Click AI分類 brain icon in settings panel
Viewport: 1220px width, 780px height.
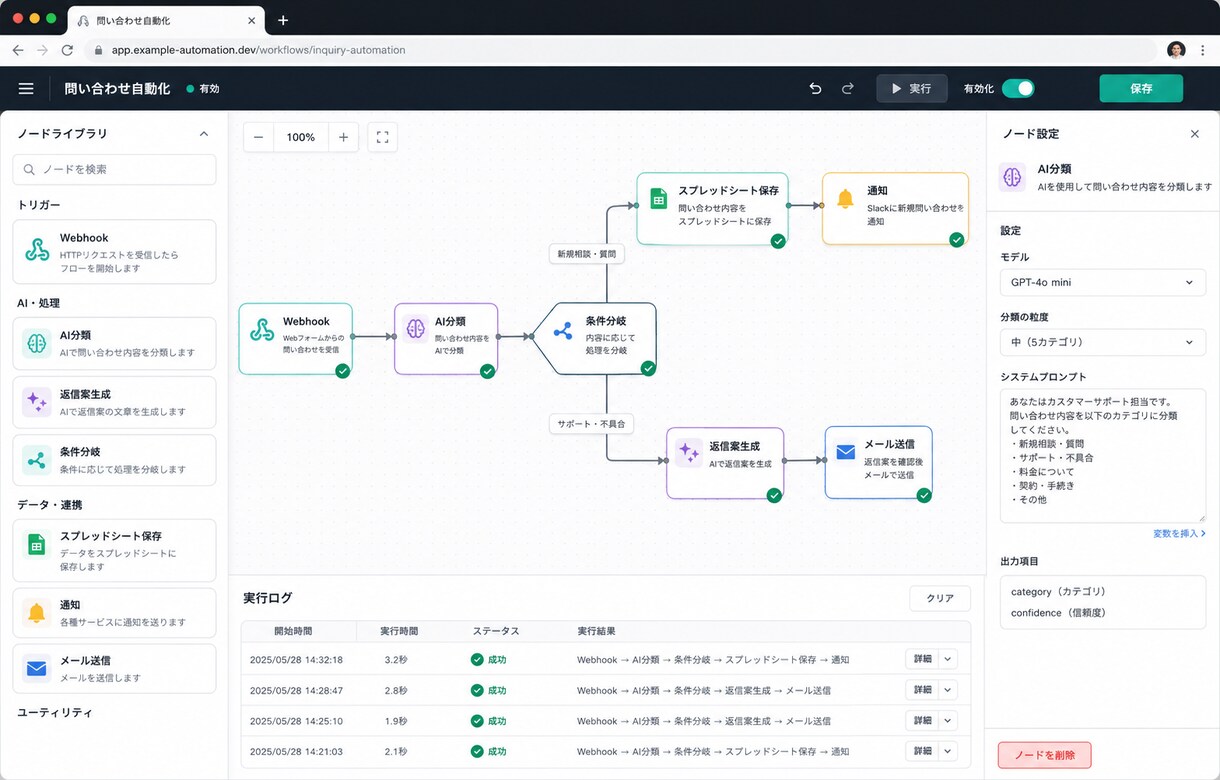click(1012, 177)
